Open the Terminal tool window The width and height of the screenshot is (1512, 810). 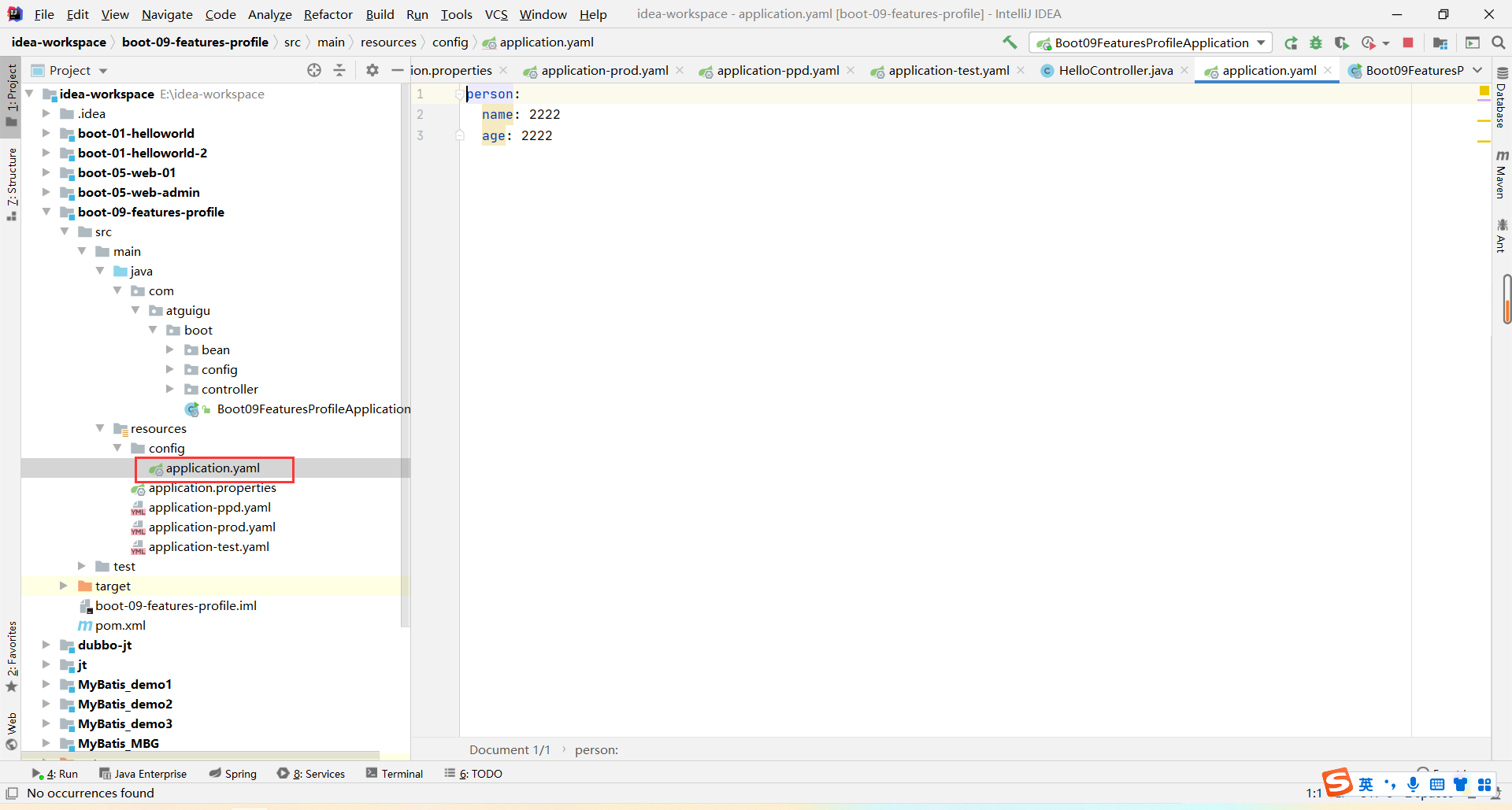(395, 774)
